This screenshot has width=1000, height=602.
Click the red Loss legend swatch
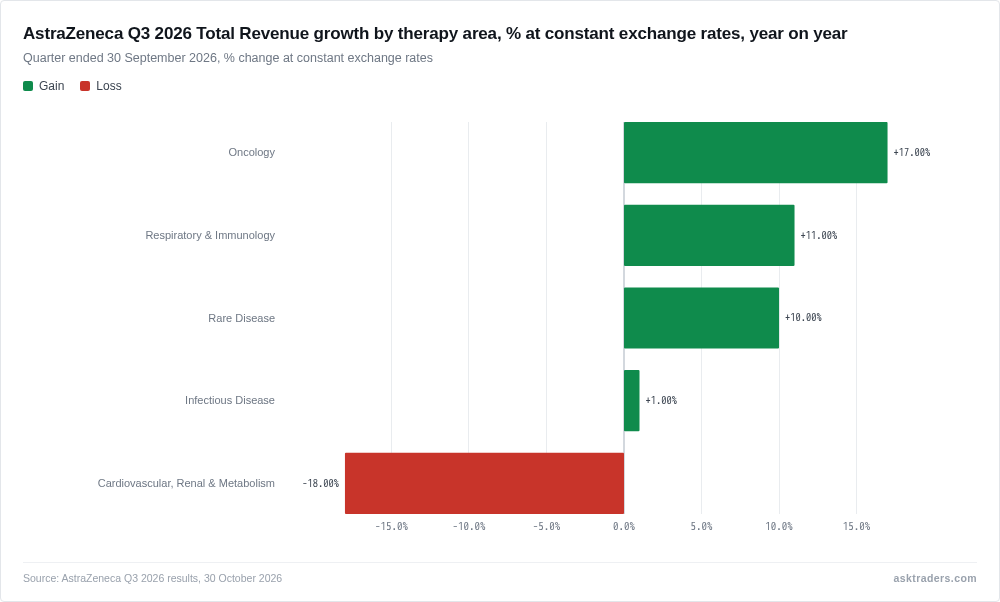(x=85, y=86)
